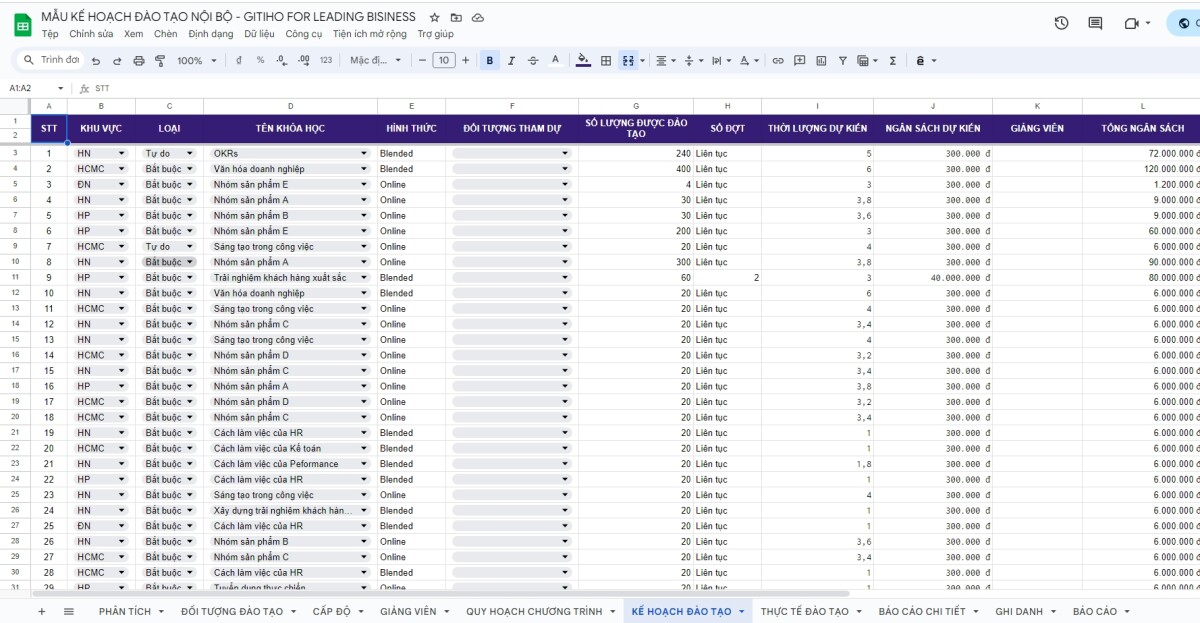Open vertical align dropdown
Screen dimensions: 1200x623
pos(692,61)
